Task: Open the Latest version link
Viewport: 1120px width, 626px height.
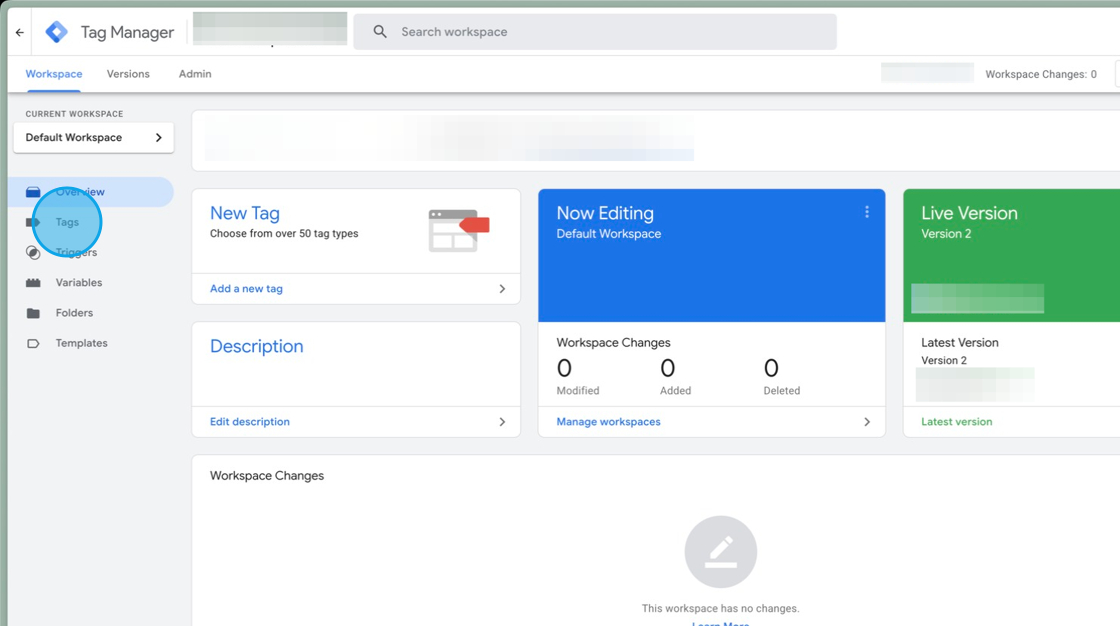Action: point(957,421)
